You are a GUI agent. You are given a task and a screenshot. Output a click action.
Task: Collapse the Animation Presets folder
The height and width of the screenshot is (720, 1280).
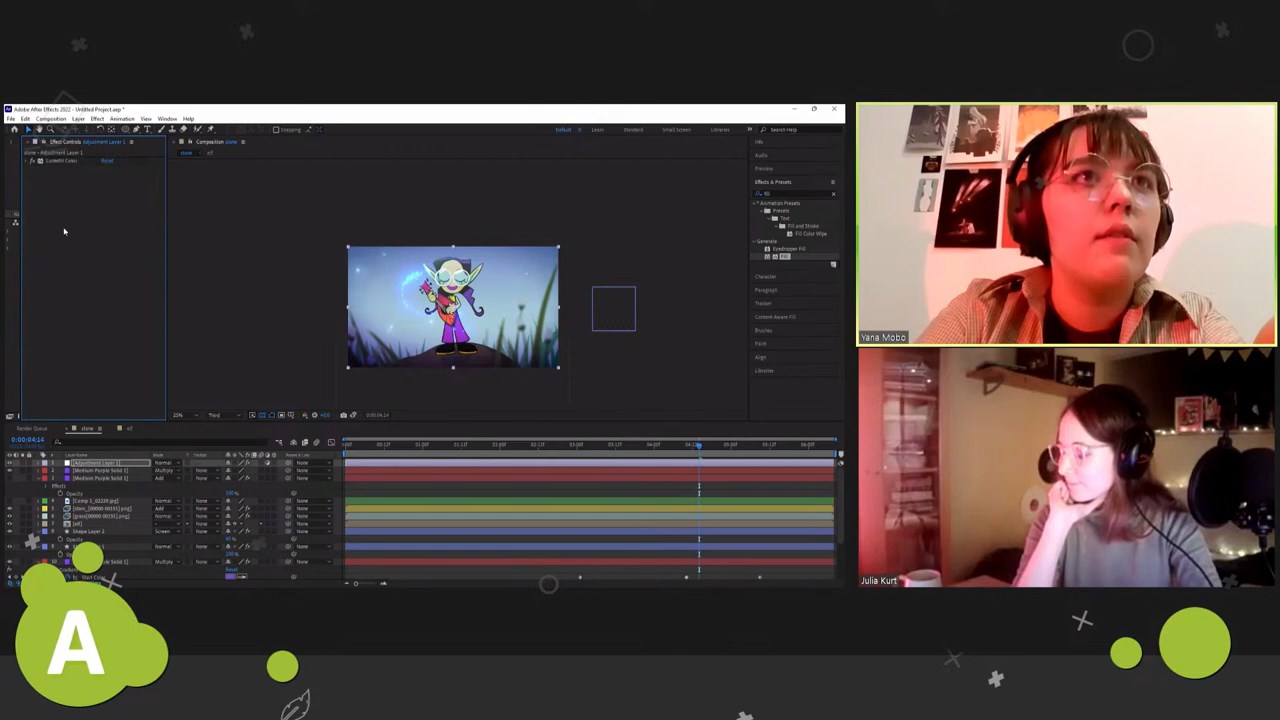(x=754, y=203)
